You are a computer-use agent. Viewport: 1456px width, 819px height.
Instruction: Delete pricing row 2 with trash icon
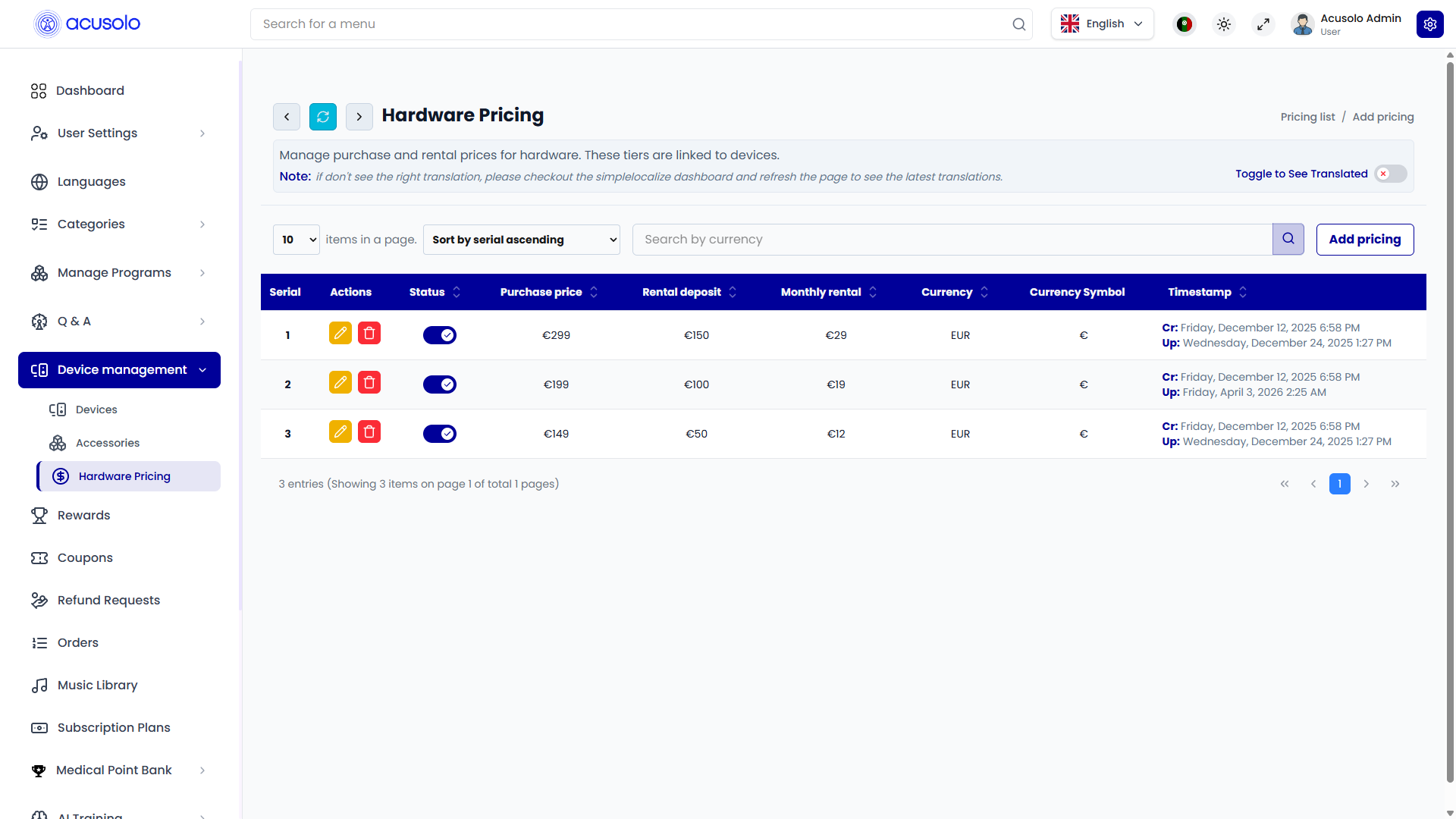pyautogui.click(x=369, y=382)
